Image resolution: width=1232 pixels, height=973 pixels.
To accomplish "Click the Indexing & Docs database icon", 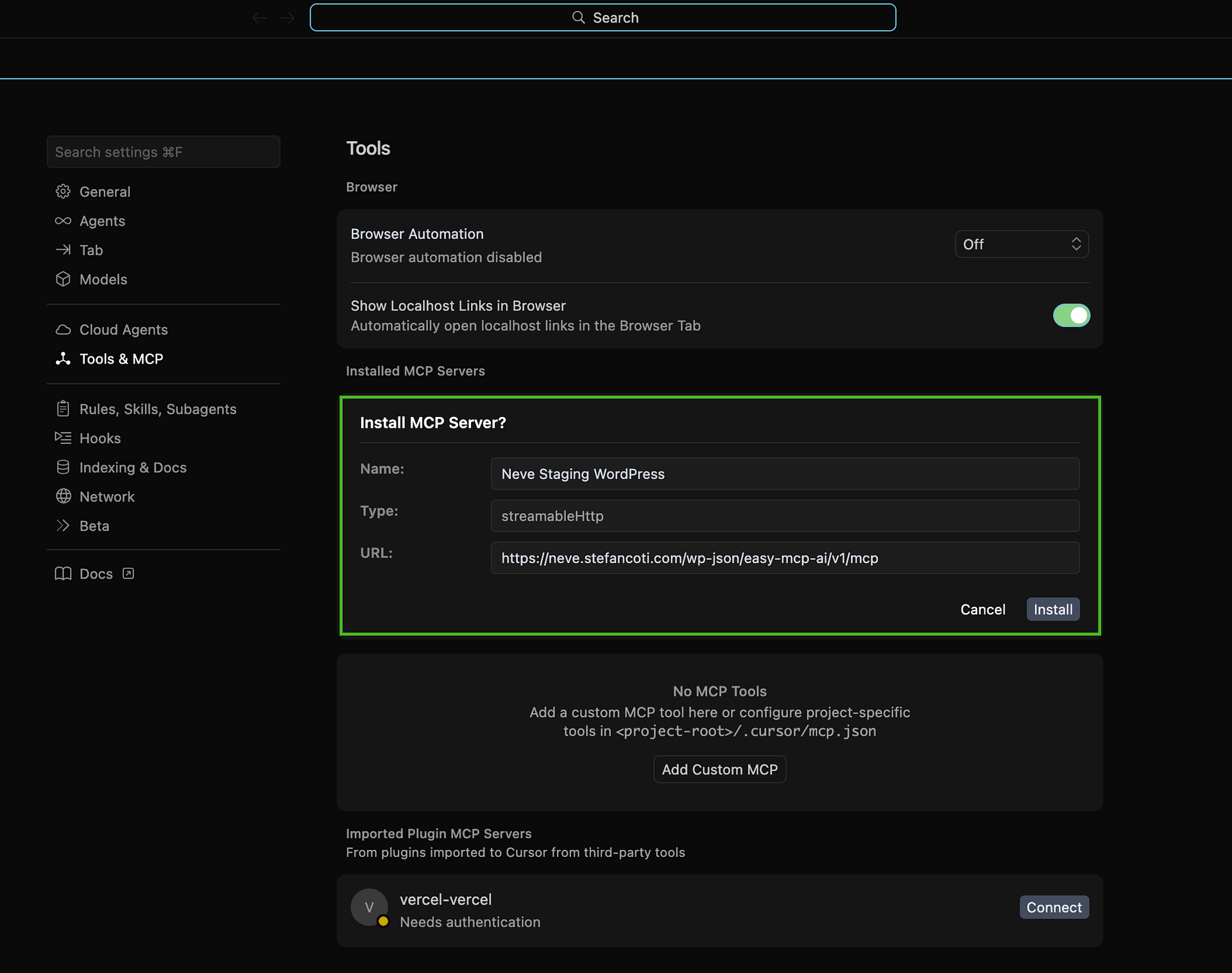I will pos(63,467).
